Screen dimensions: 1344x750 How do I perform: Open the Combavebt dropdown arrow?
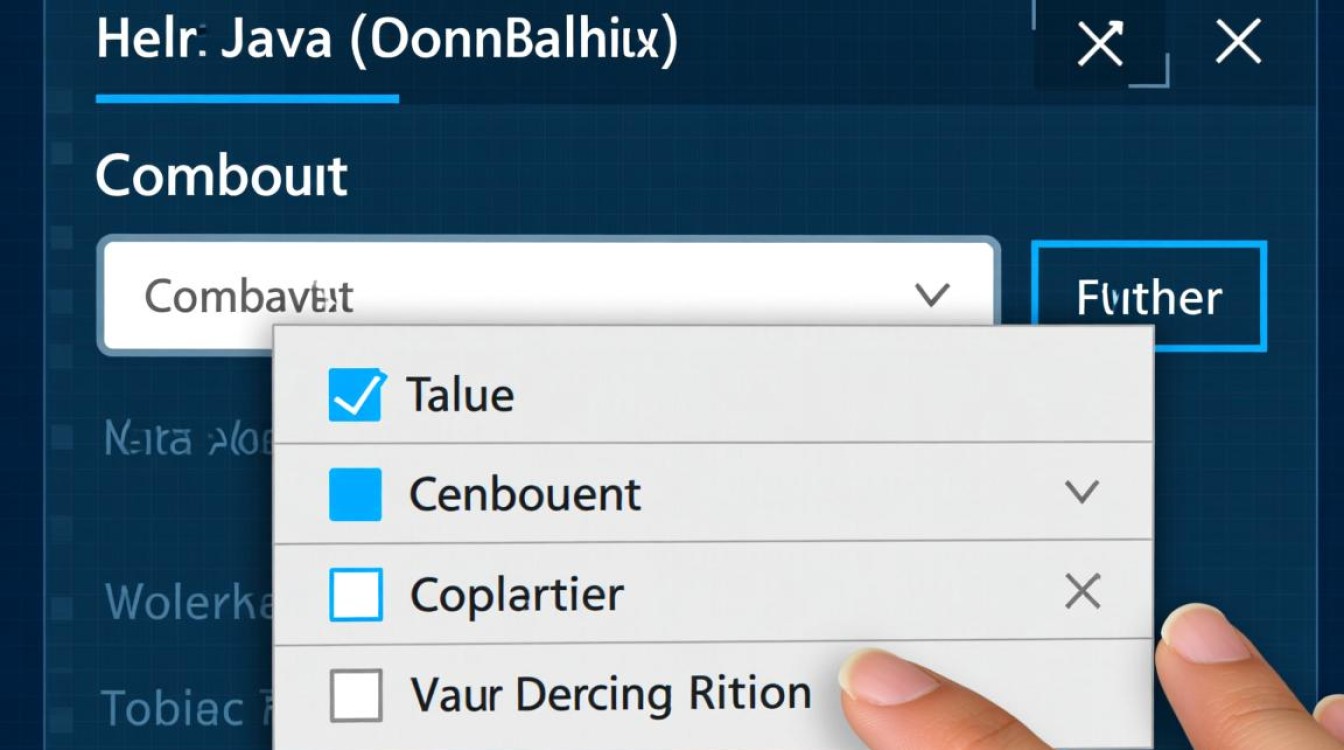932,295
